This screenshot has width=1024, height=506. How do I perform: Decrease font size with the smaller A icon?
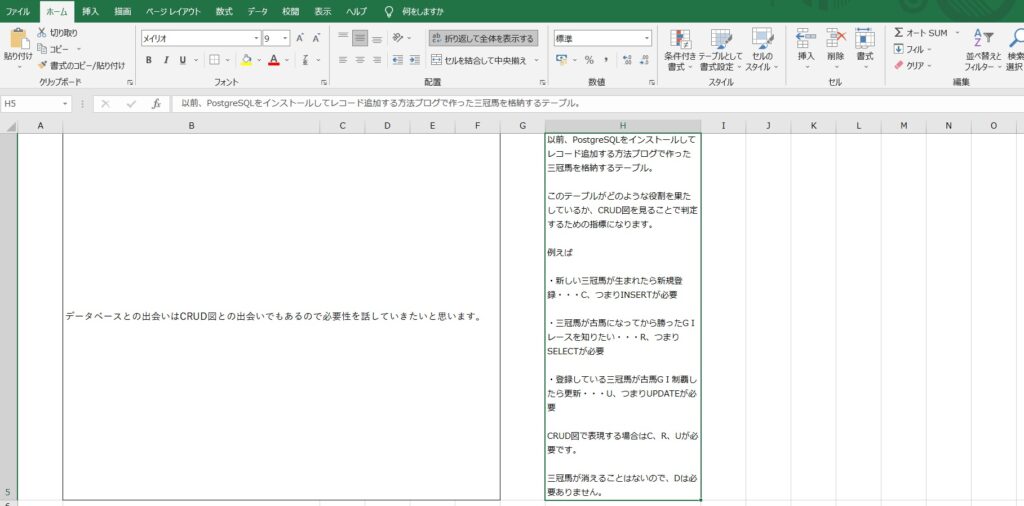[x=316, y=39]
